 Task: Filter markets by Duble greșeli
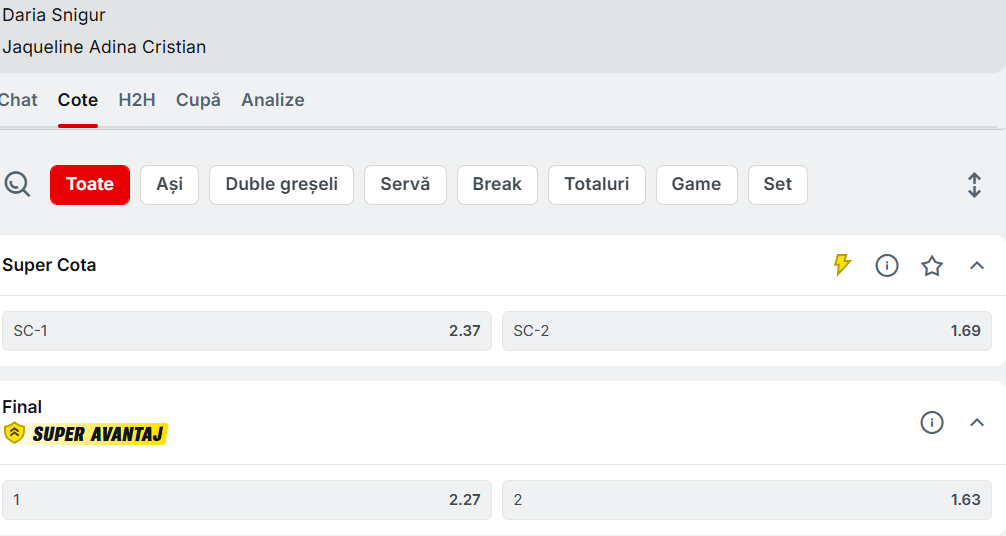pyautogui.click(x=281, y=185)
